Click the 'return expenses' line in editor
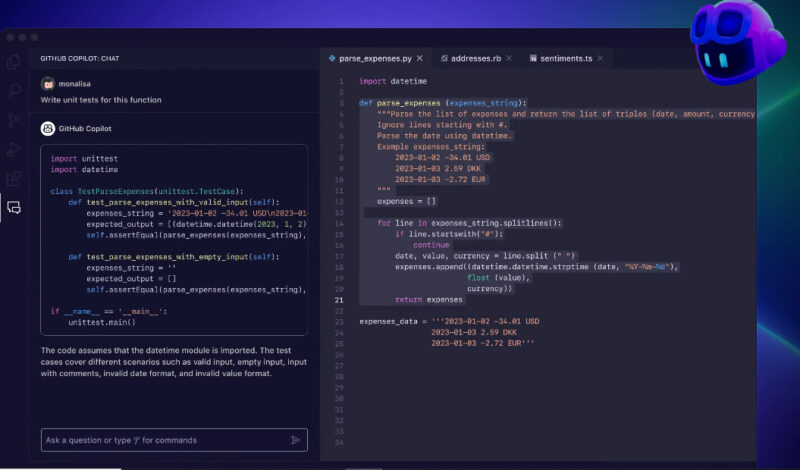Screen dimensions: 800x470 point(429,300)
